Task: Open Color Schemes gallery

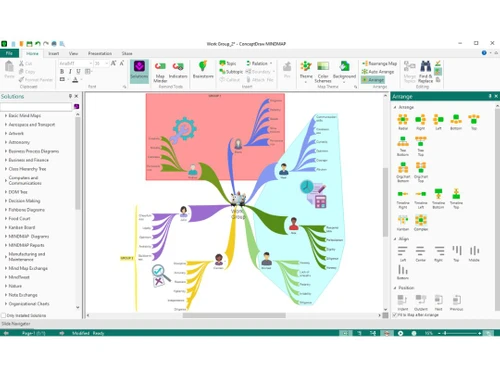Action: click(323, 71)
